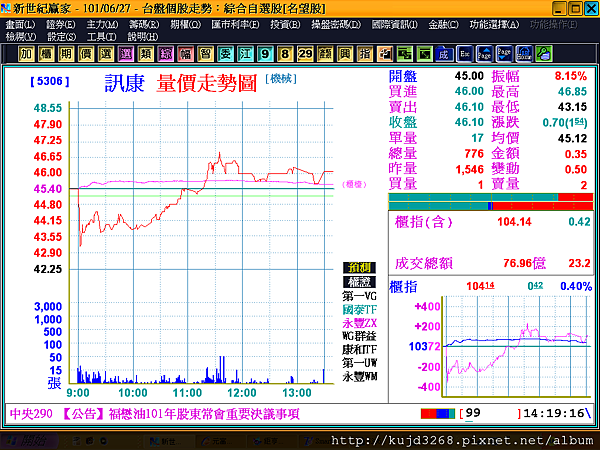Select the 永豐WM warrant entry
The image size is (600, 450).
pyautogui.click(x=359, y=377)
